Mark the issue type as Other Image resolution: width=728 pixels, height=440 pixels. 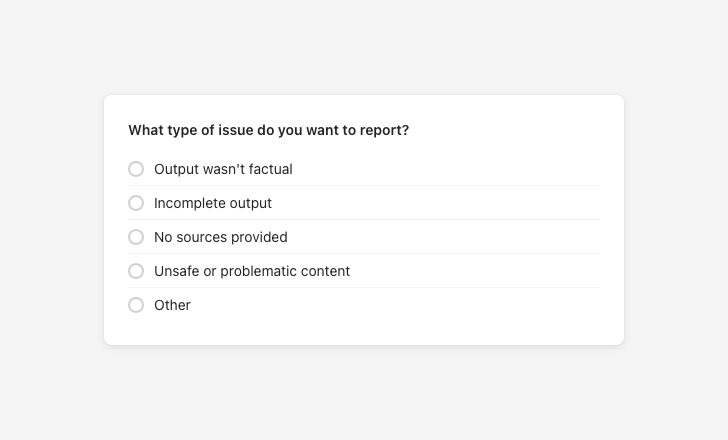[136, 305]
